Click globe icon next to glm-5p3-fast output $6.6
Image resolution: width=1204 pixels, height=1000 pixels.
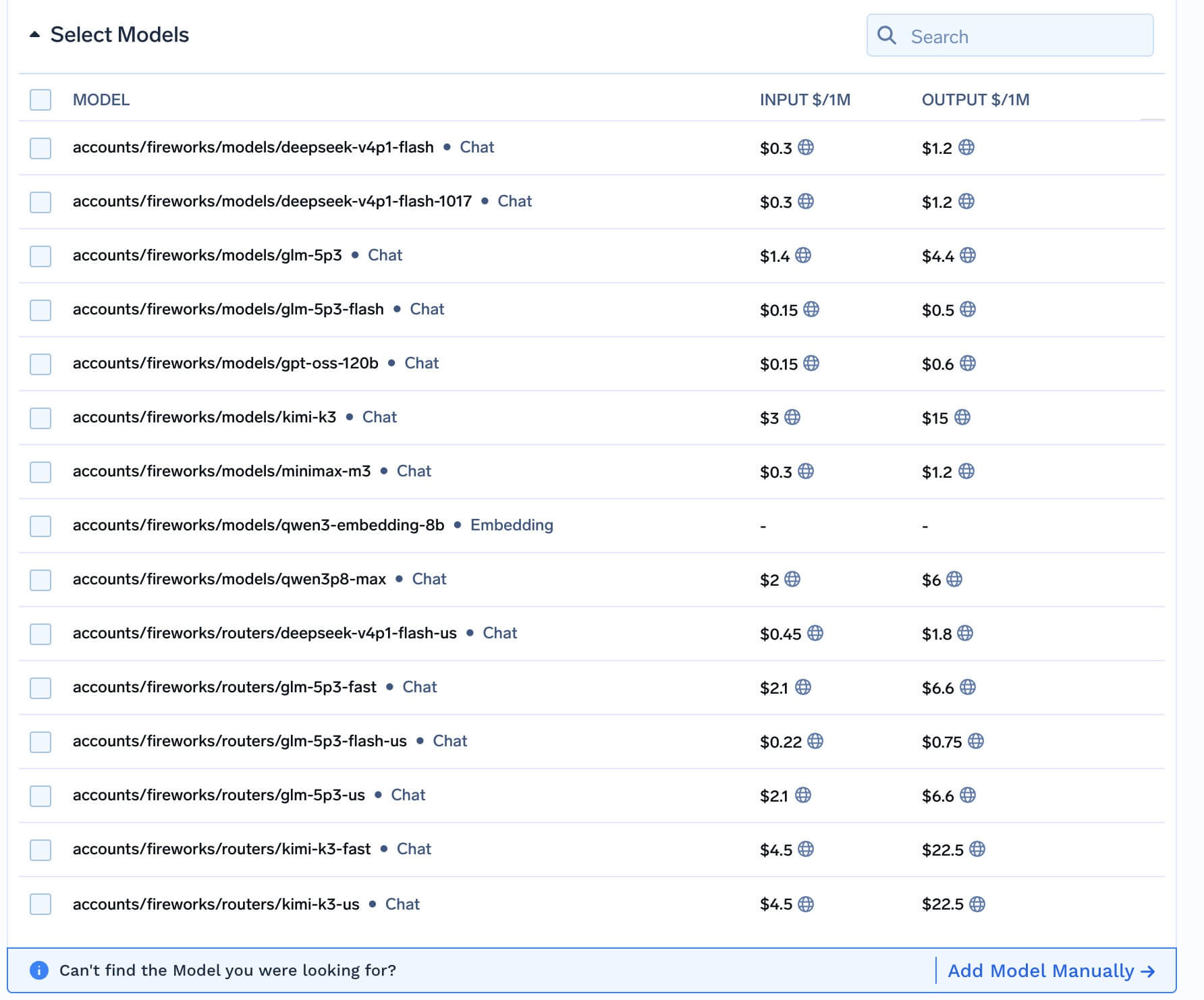tap(968, 687)
